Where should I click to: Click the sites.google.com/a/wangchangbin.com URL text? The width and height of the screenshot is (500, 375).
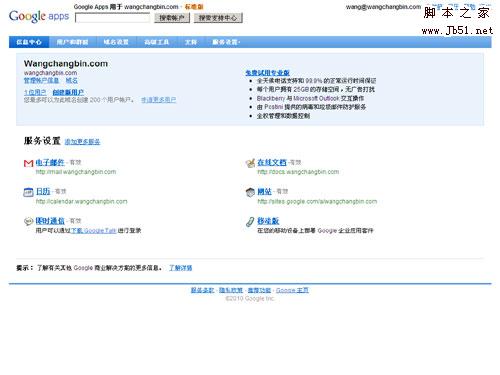pos(317,202)
